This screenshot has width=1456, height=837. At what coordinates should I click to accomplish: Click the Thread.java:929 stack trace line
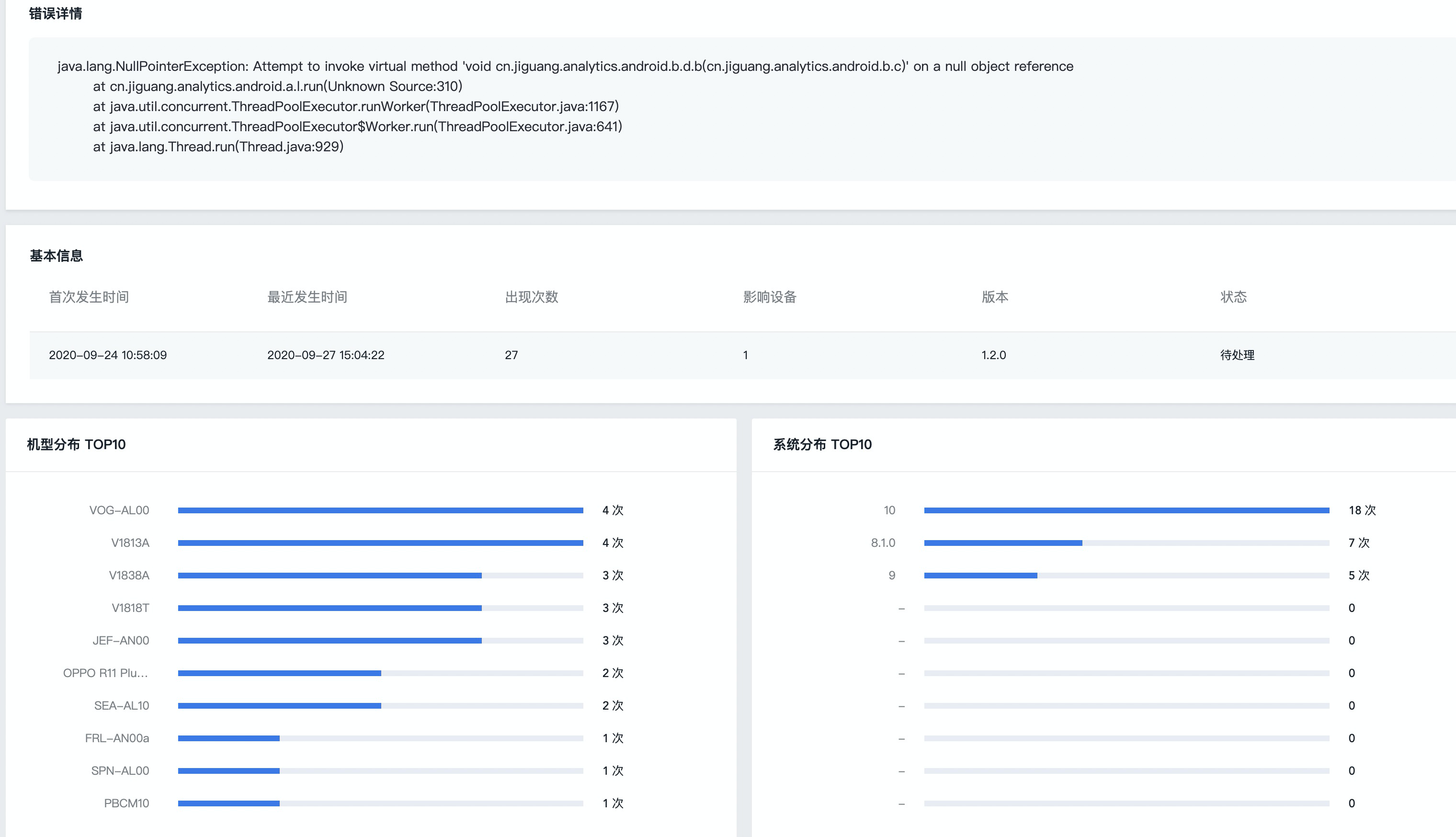pyautogui.click(x=218, y=147)
